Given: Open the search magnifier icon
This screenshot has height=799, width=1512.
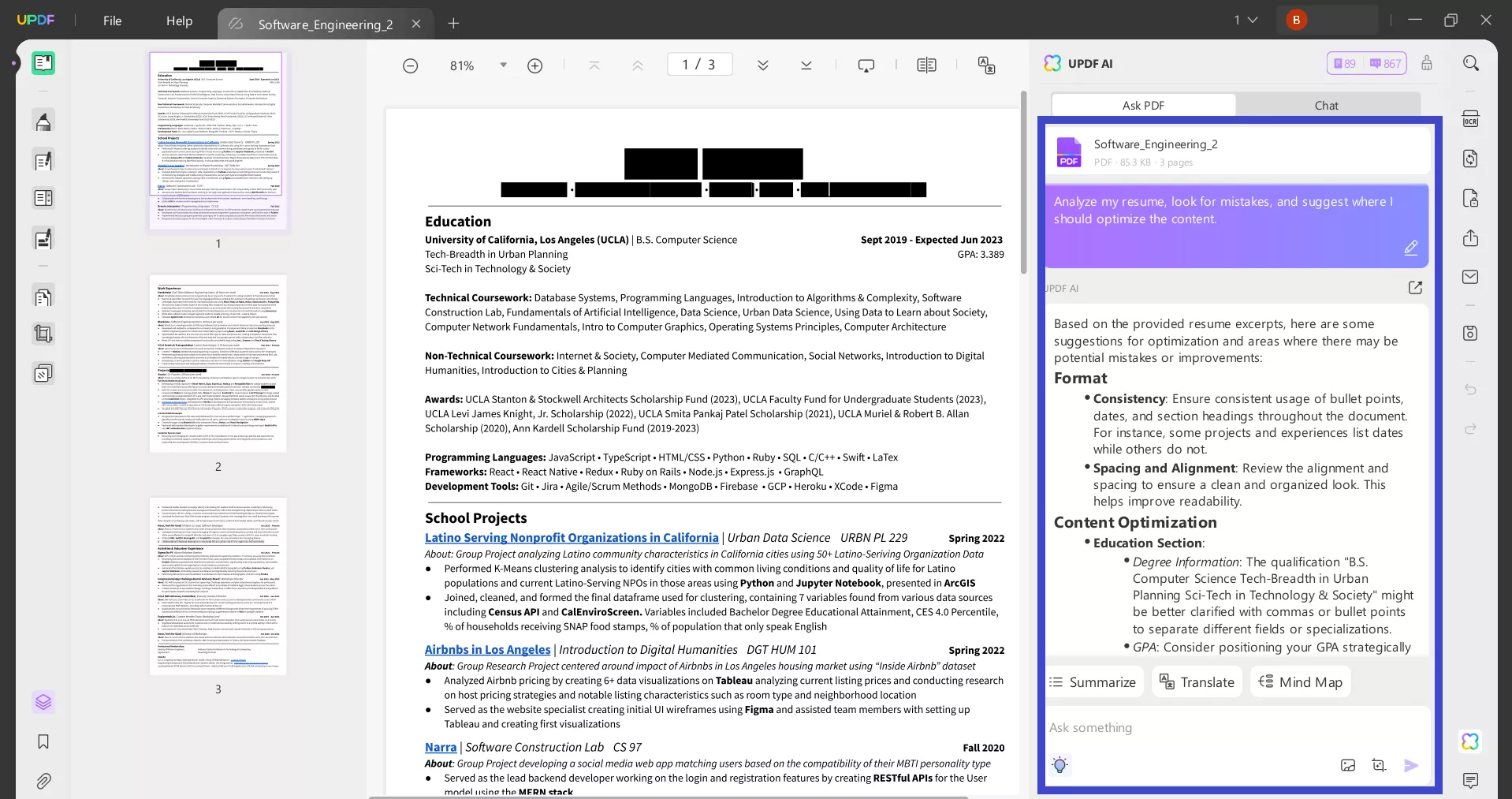Looking at the screenshot, I should 1471,63.
